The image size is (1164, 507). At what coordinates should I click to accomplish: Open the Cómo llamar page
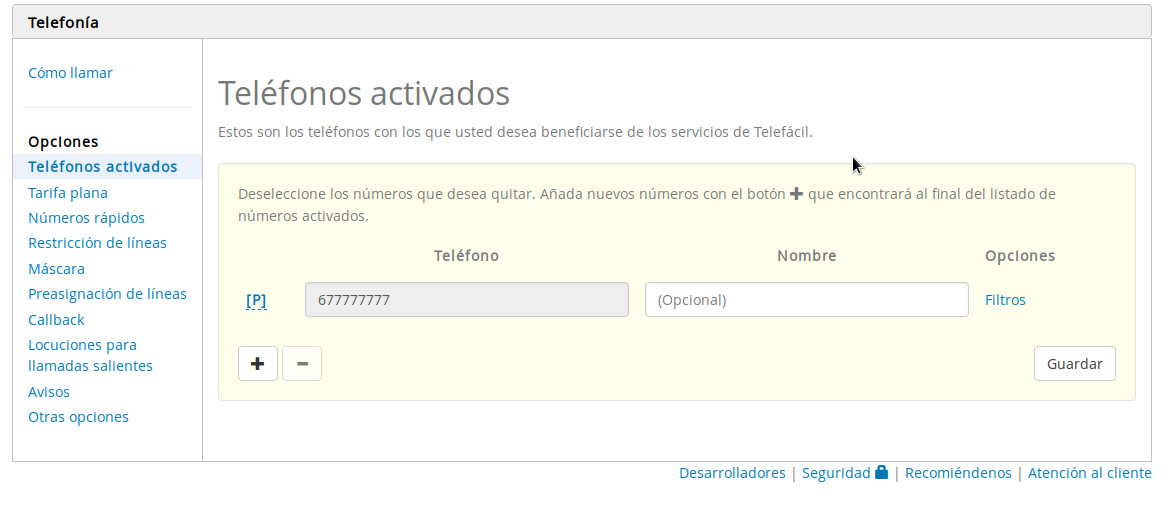[x=70, y=73]
